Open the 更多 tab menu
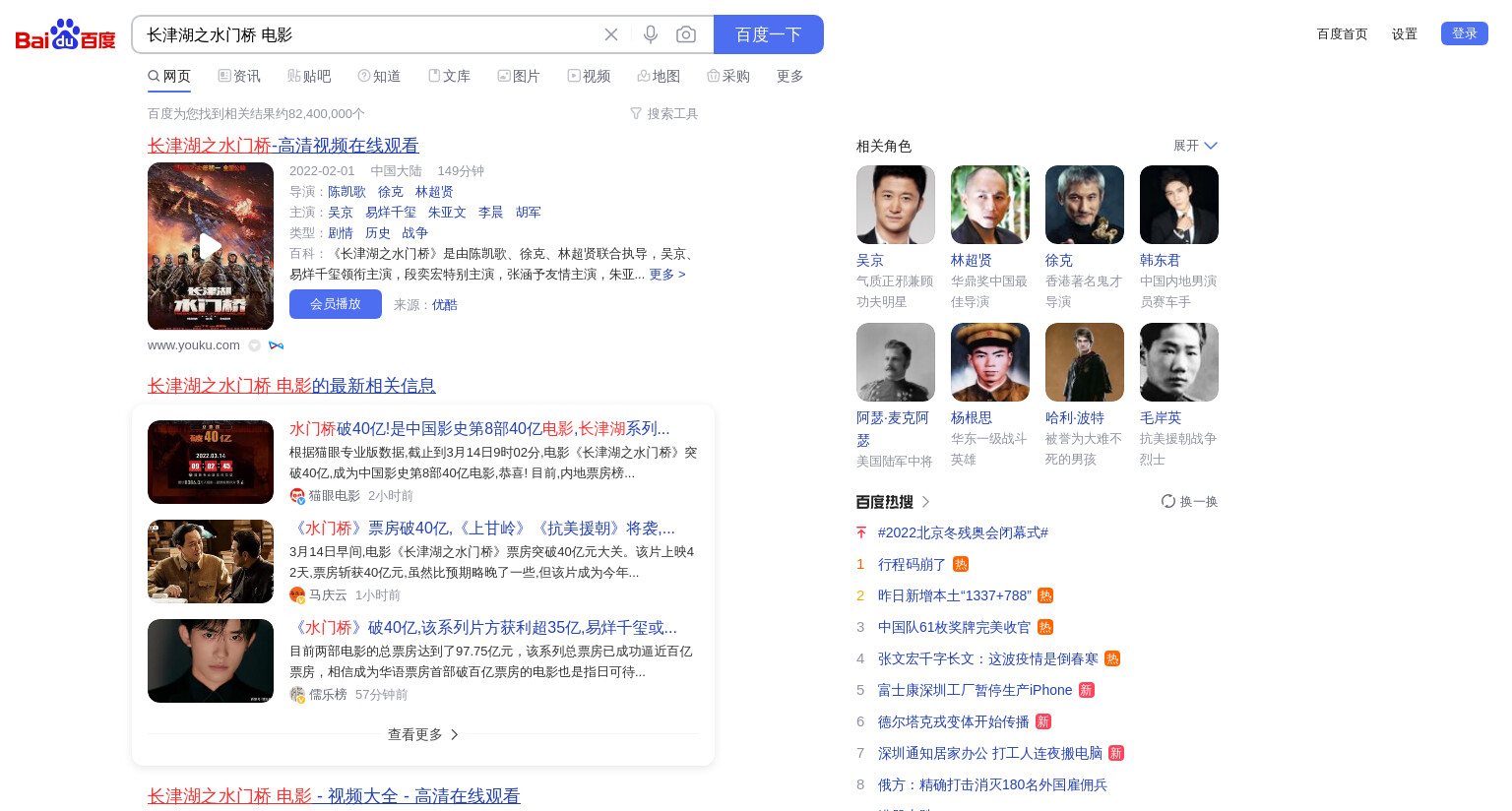1512x811 pixels. [x=790, y=76]
